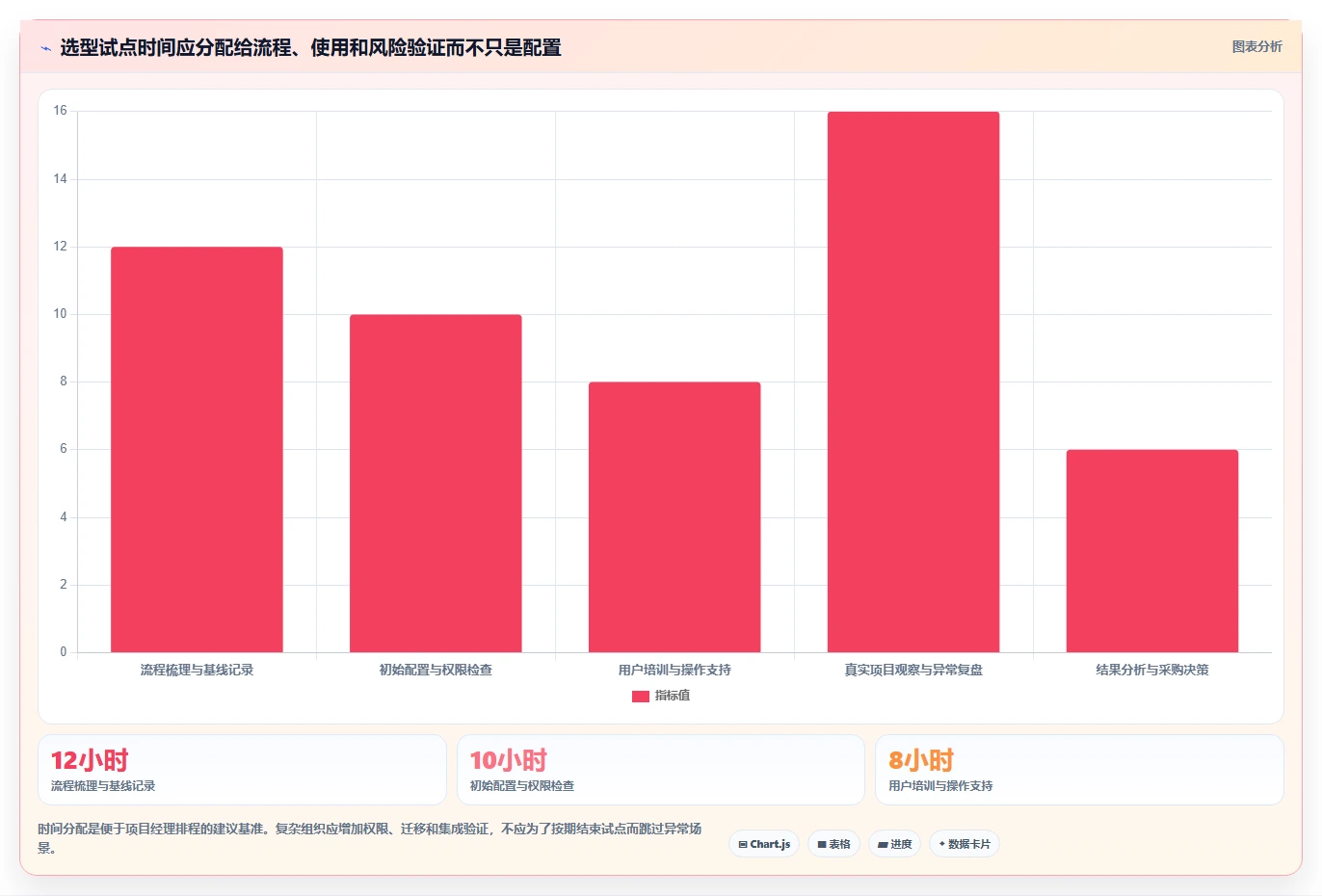Click the footnote paragraph starting 时间分配是
The height and width of the screenshot is (896, 1322).
pos(370,838)
